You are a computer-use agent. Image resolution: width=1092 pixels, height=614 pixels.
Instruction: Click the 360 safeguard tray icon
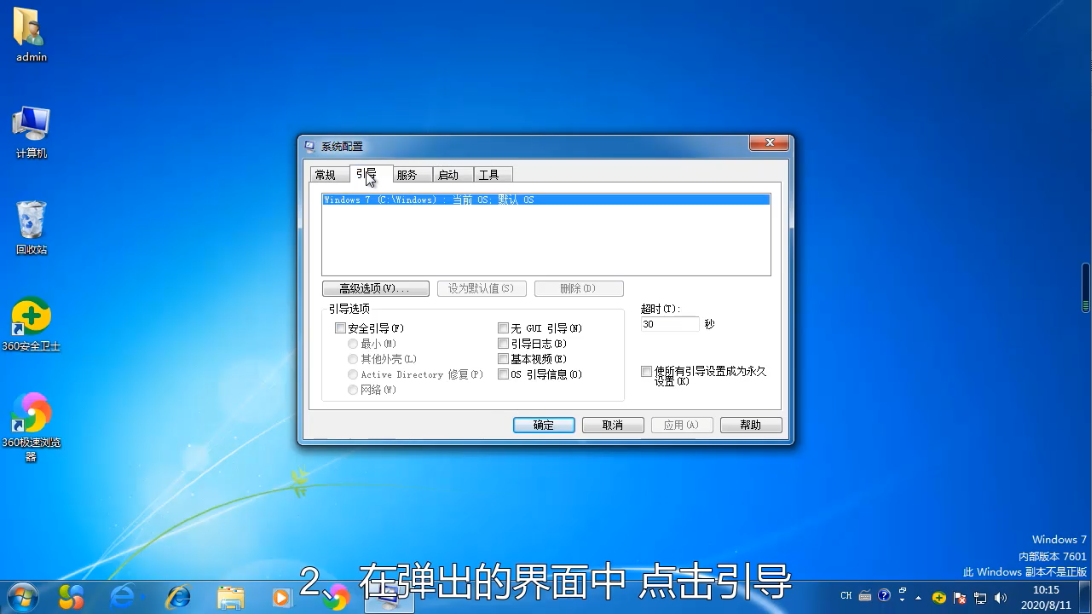point(939,597)
